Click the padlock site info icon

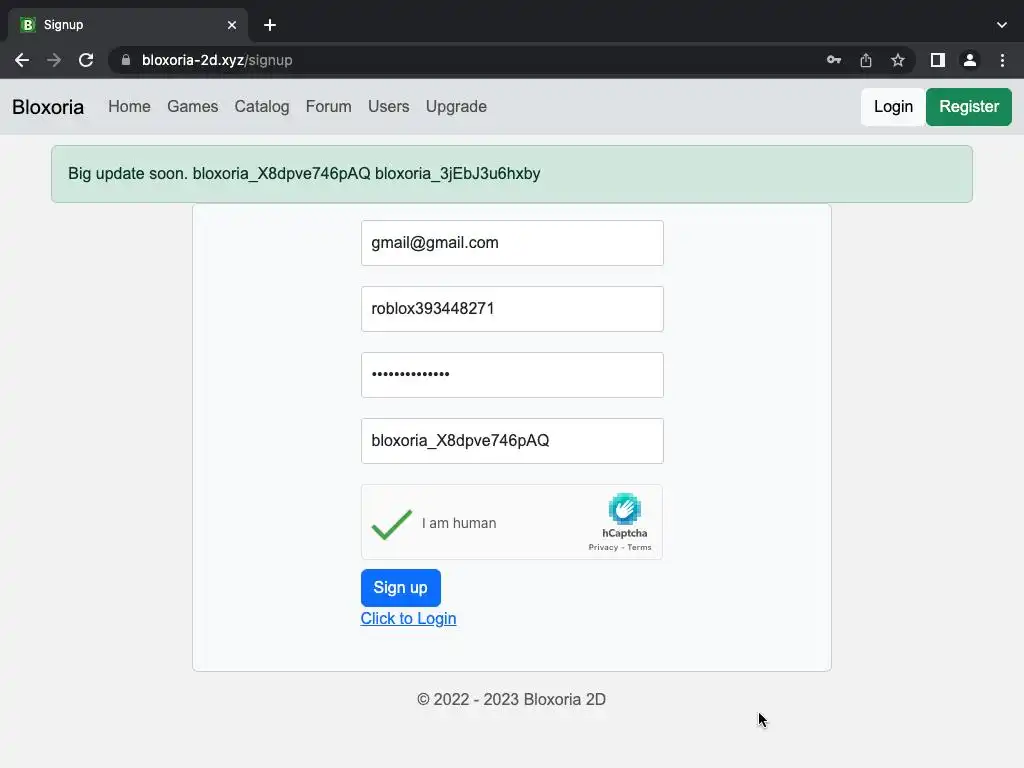[126, 60]
